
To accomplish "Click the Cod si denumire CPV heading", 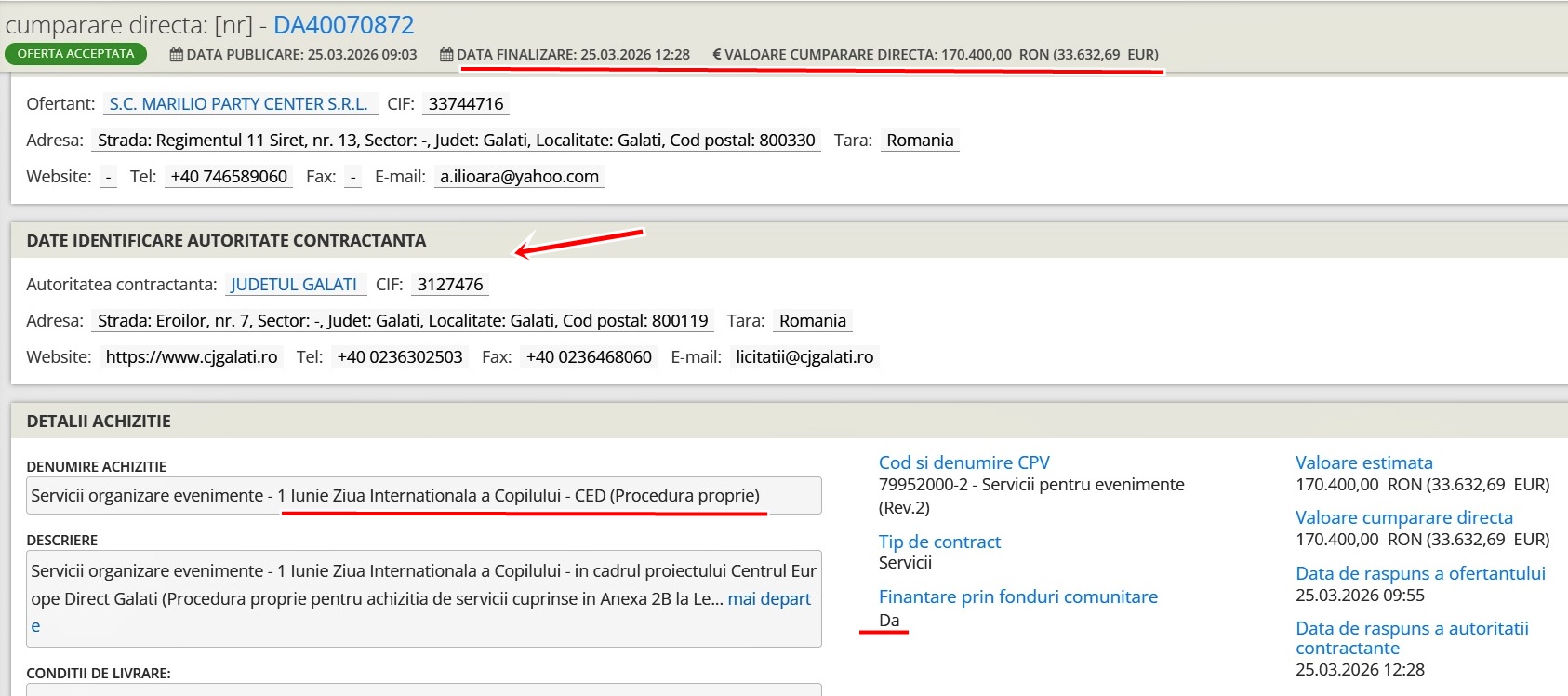I will [x=964, y=462].
